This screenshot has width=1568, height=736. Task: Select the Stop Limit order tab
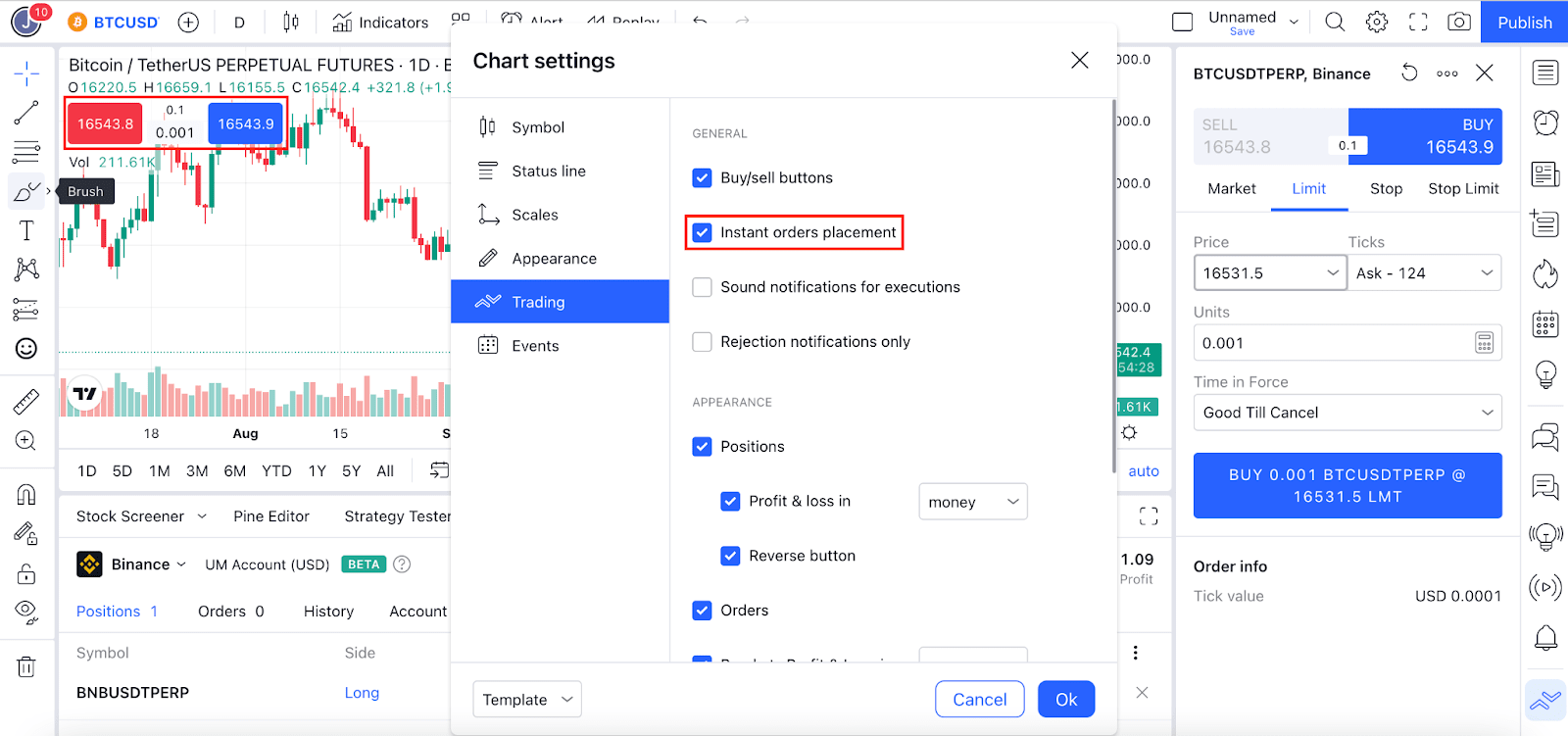1462,188
